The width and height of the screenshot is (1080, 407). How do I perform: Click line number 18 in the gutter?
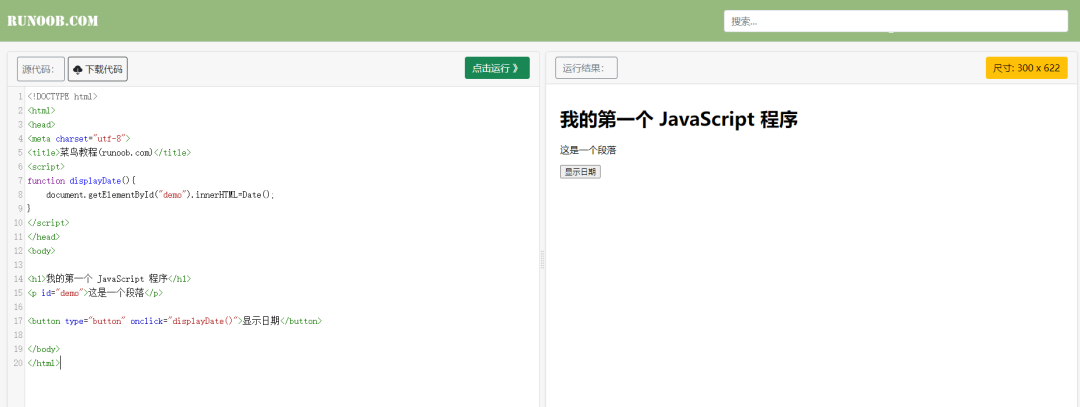pos(18,335)
